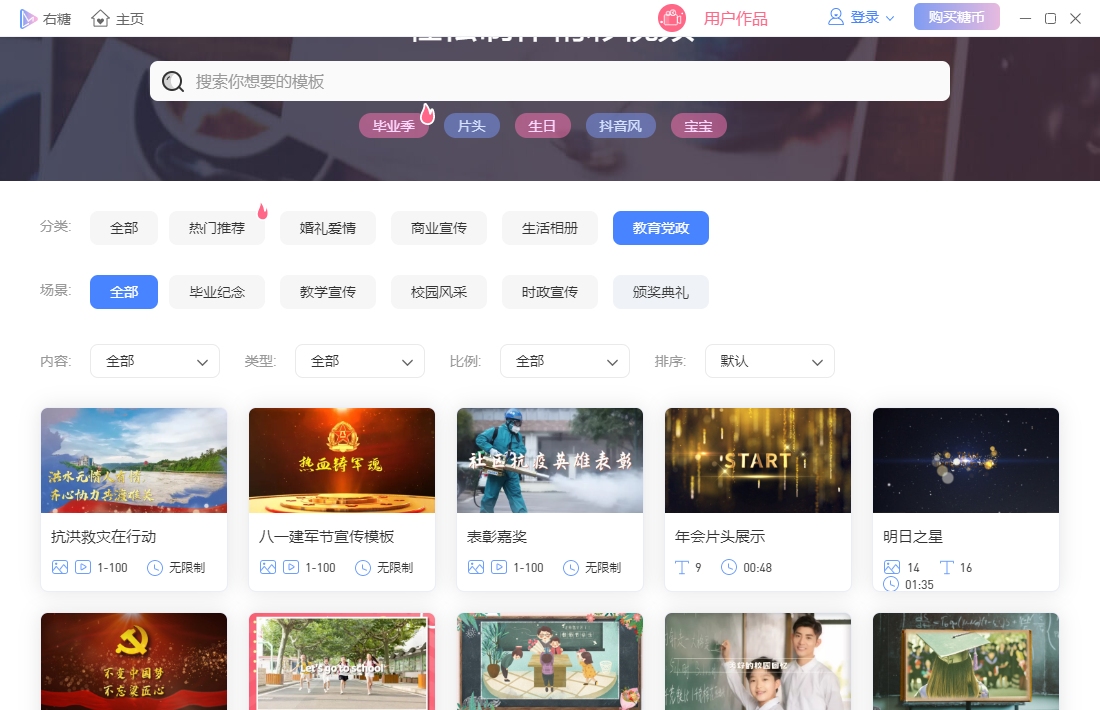Click the 毕业季 hot search tag

click(394, 126)
